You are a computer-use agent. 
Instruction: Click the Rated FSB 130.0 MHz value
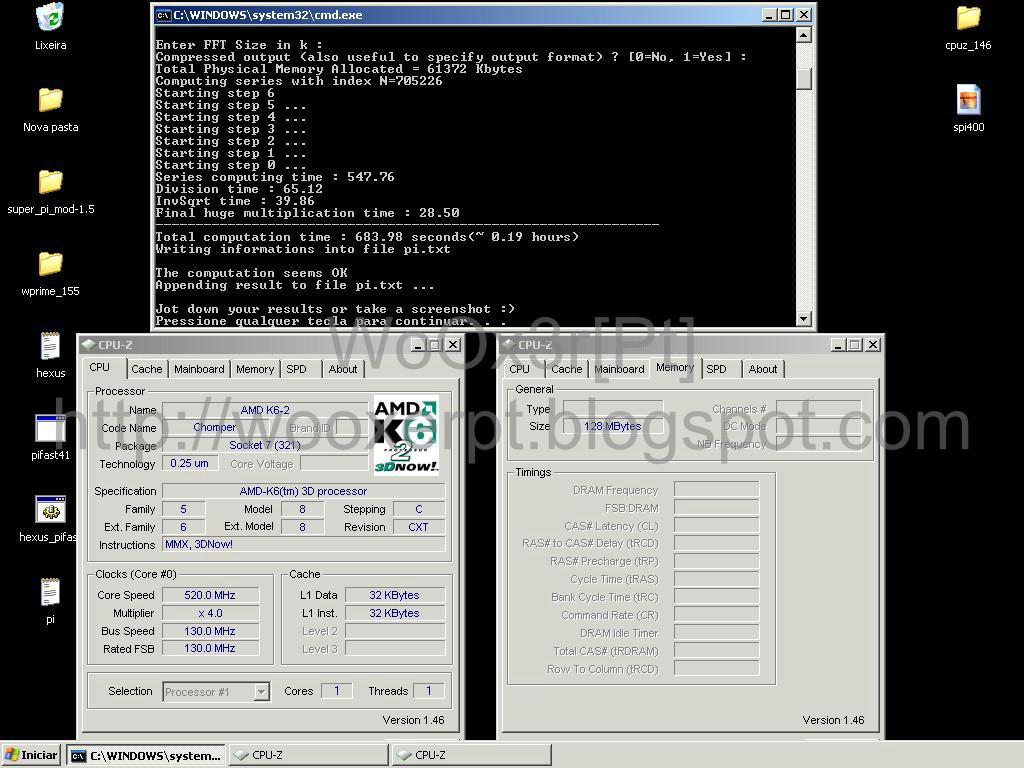(210, 648)
